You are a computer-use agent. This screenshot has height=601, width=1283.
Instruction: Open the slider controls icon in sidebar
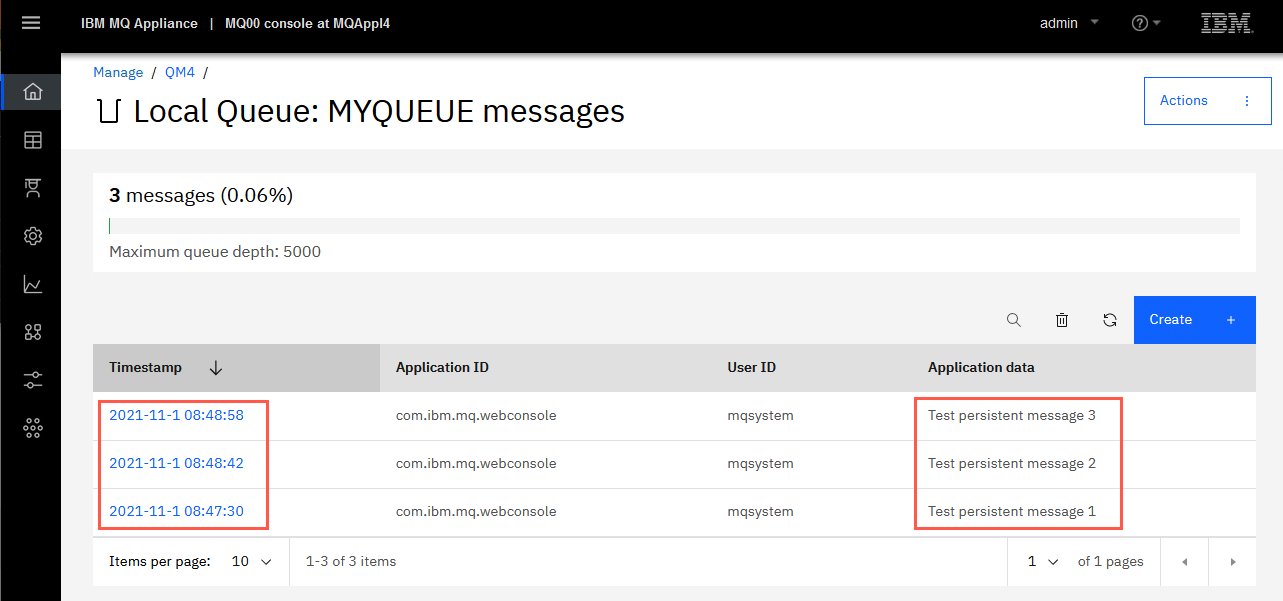click(33, 380)
